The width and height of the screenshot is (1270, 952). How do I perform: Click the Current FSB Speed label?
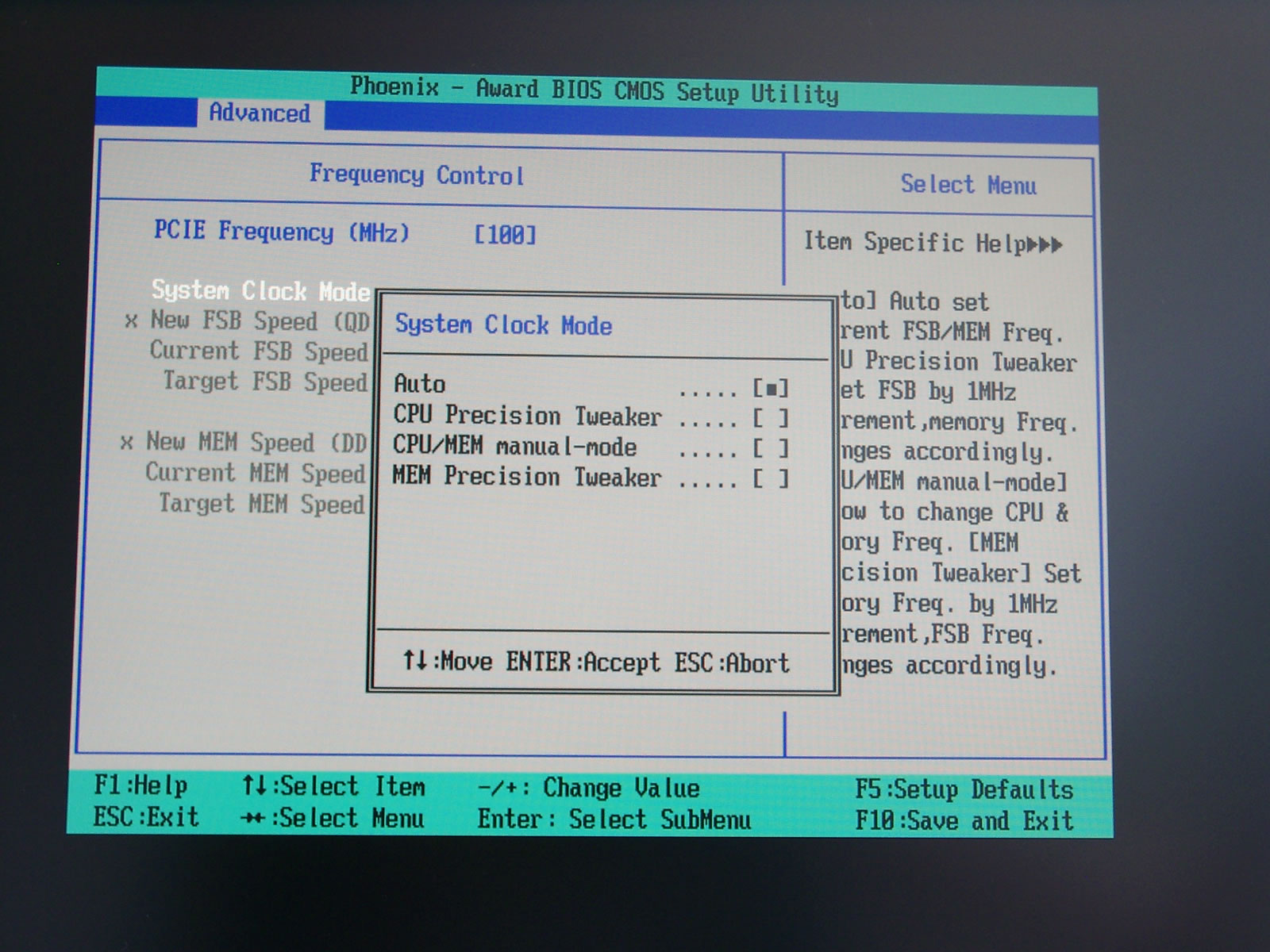click(x=259, y=351)
